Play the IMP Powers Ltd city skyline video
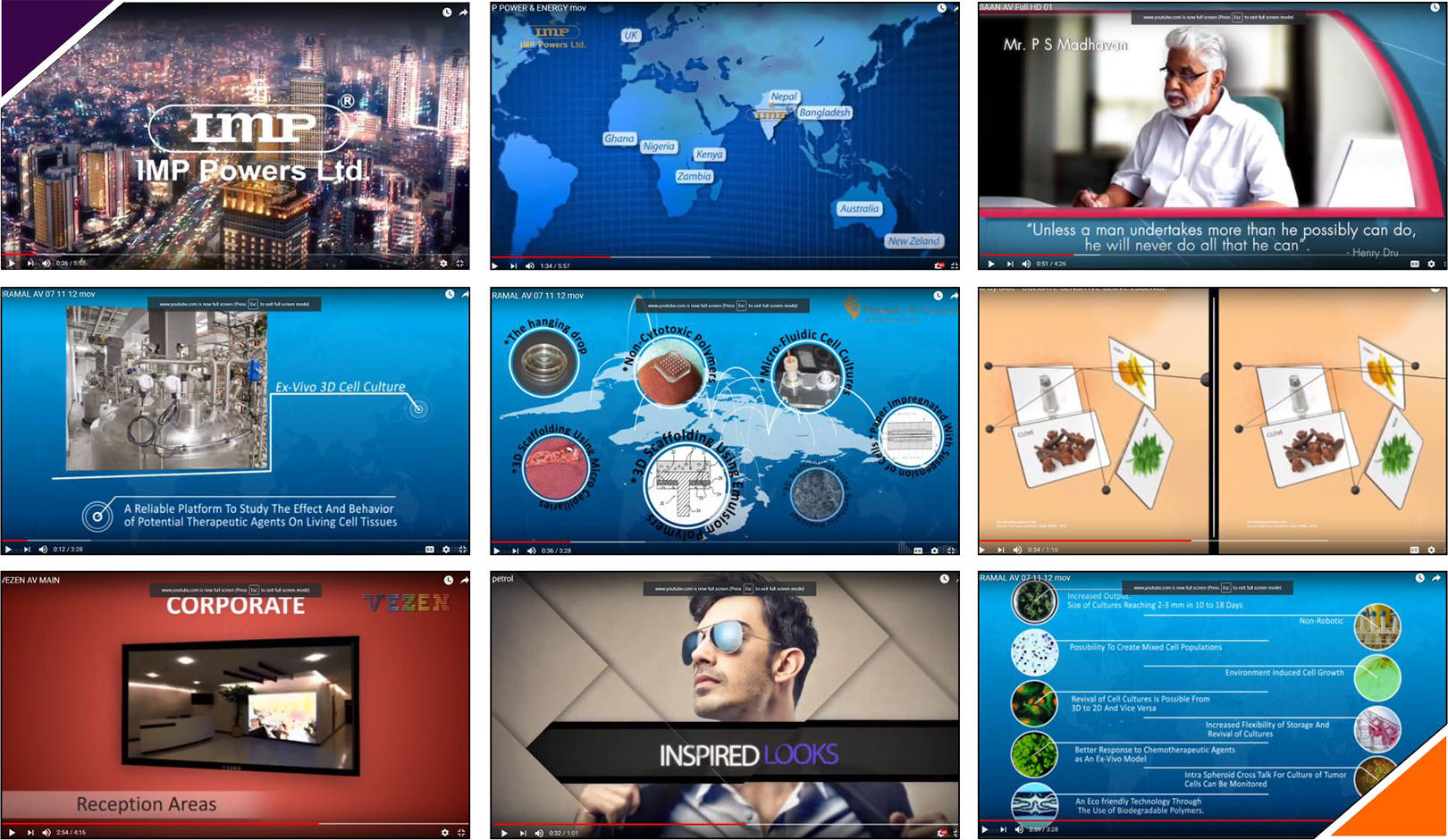The height and width of the screenshot is (840, 1448). [x=12, y=263]
